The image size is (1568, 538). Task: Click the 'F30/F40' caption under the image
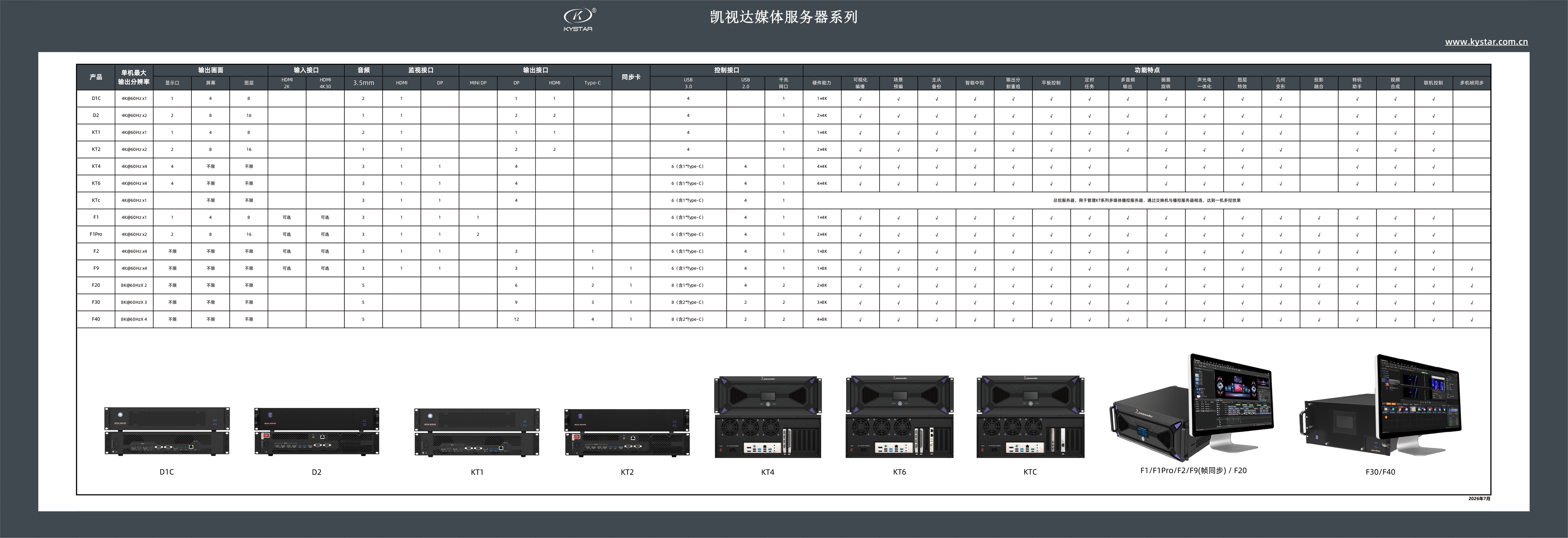coord(1380,472)
